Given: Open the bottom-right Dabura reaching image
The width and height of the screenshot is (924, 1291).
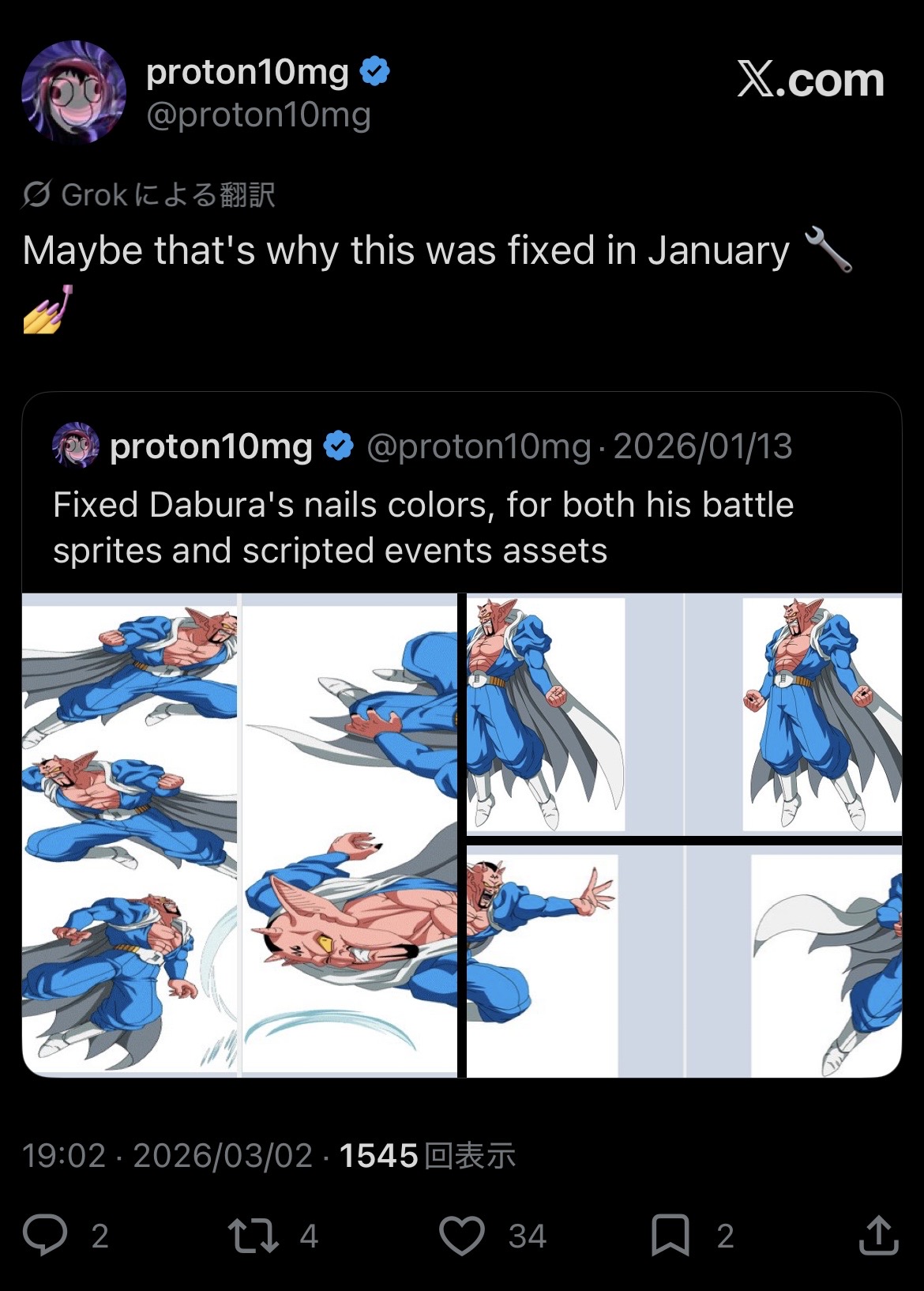Looking at the screenshot, I should (x=684, y=961).
